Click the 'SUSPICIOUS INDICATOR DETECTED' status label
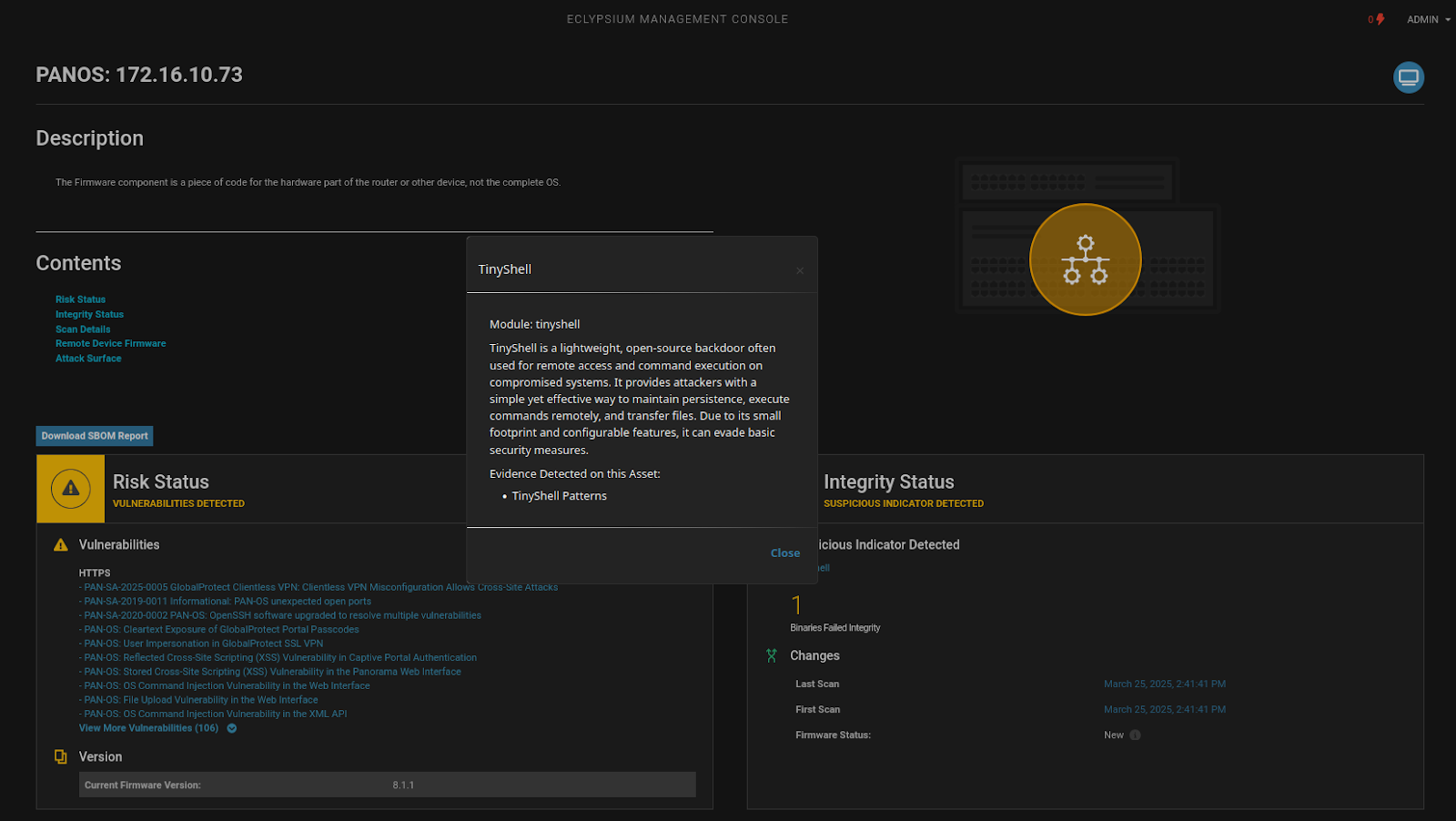 (x=904, y=503)
